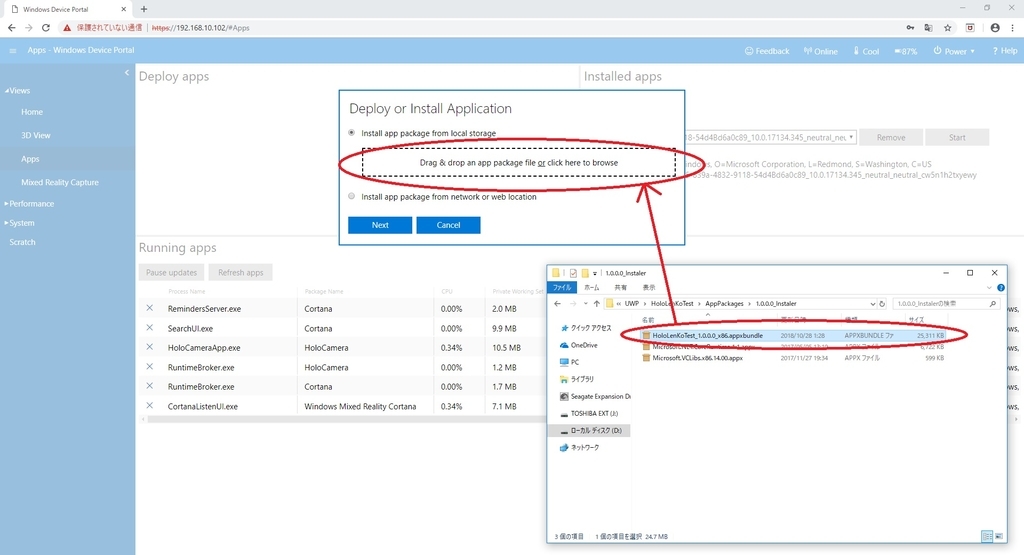This screenshot has width=1024, height=555.
Task: Open the 表示 tab in File Explorer
Action: coord(648,287)
